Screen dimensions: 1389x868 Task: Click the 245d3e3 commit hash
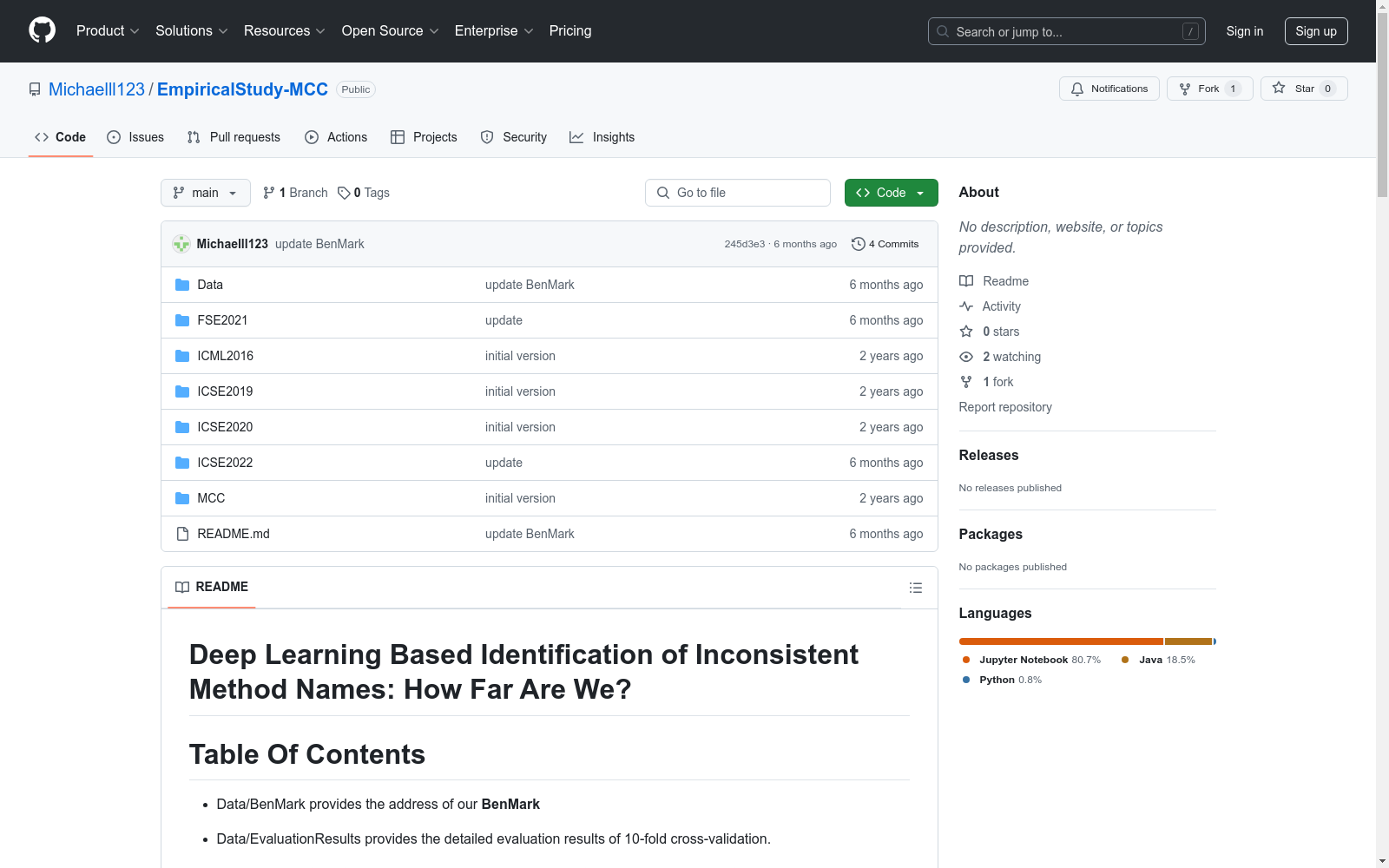coord(745,244)
